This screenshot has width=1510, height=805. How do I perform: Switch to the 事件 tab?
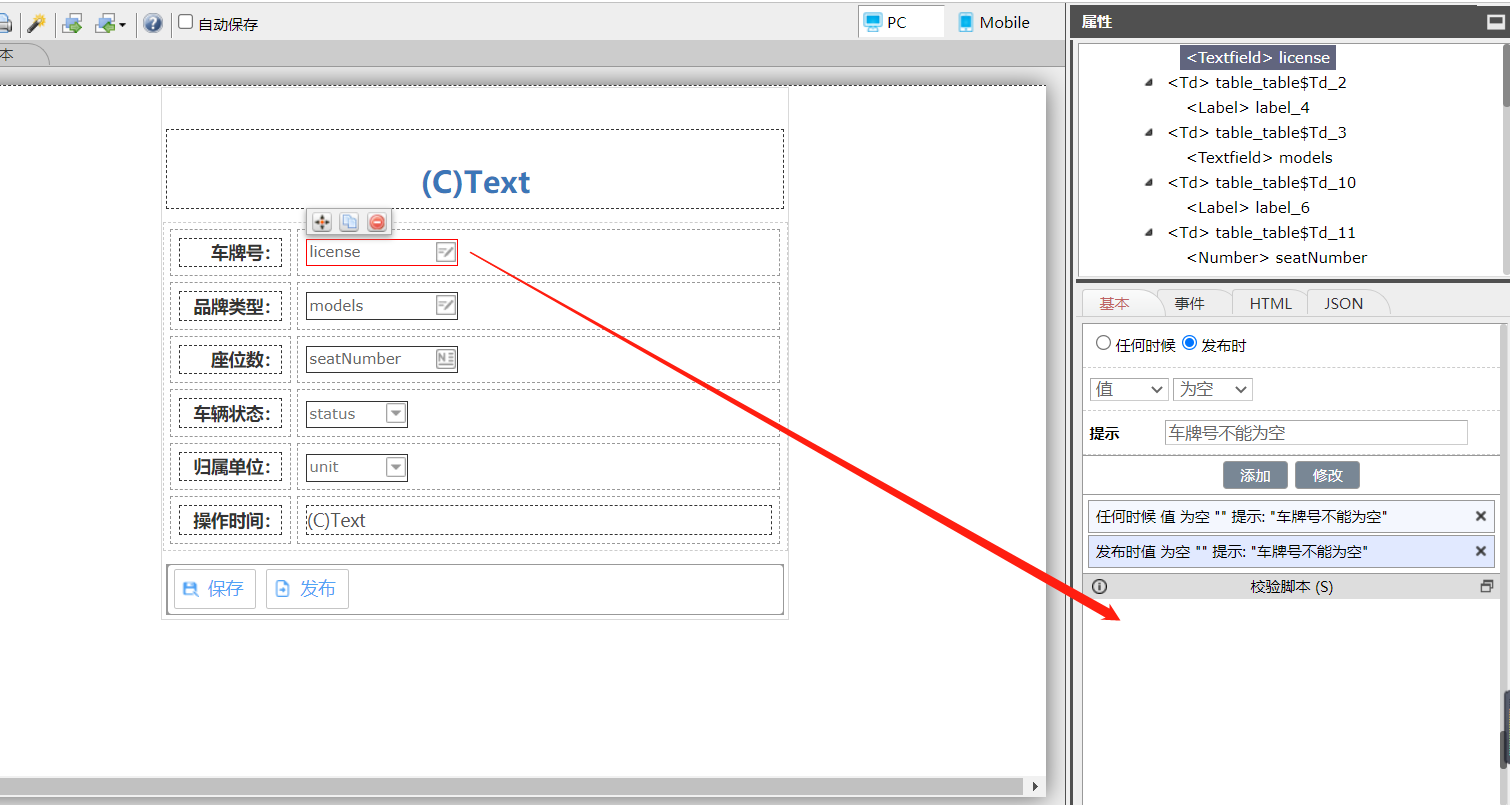click(1190, 303)
